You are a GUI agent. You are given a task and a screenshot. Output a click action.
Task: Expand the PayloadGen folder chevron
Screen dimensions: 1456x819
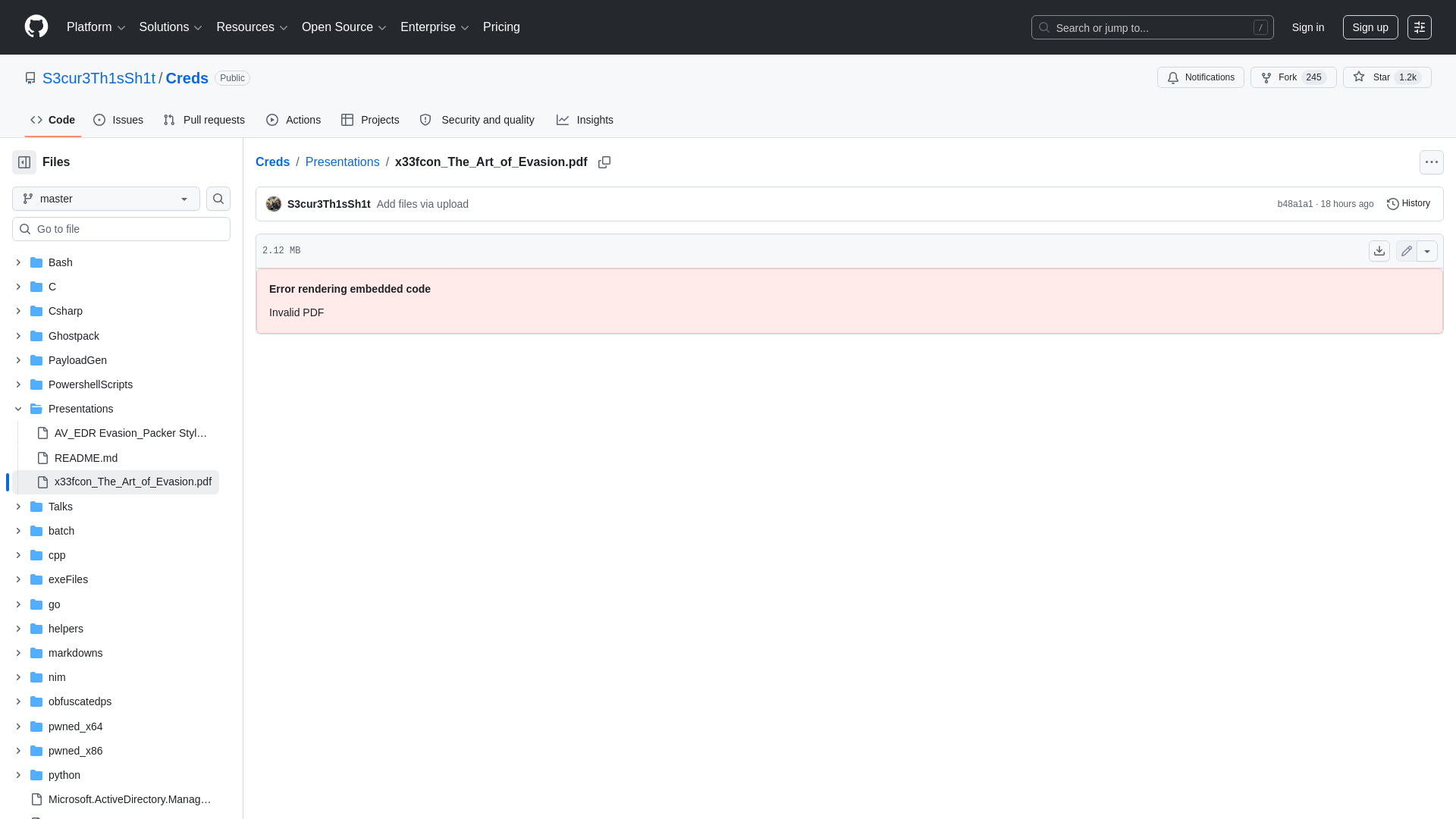[18, 360]
